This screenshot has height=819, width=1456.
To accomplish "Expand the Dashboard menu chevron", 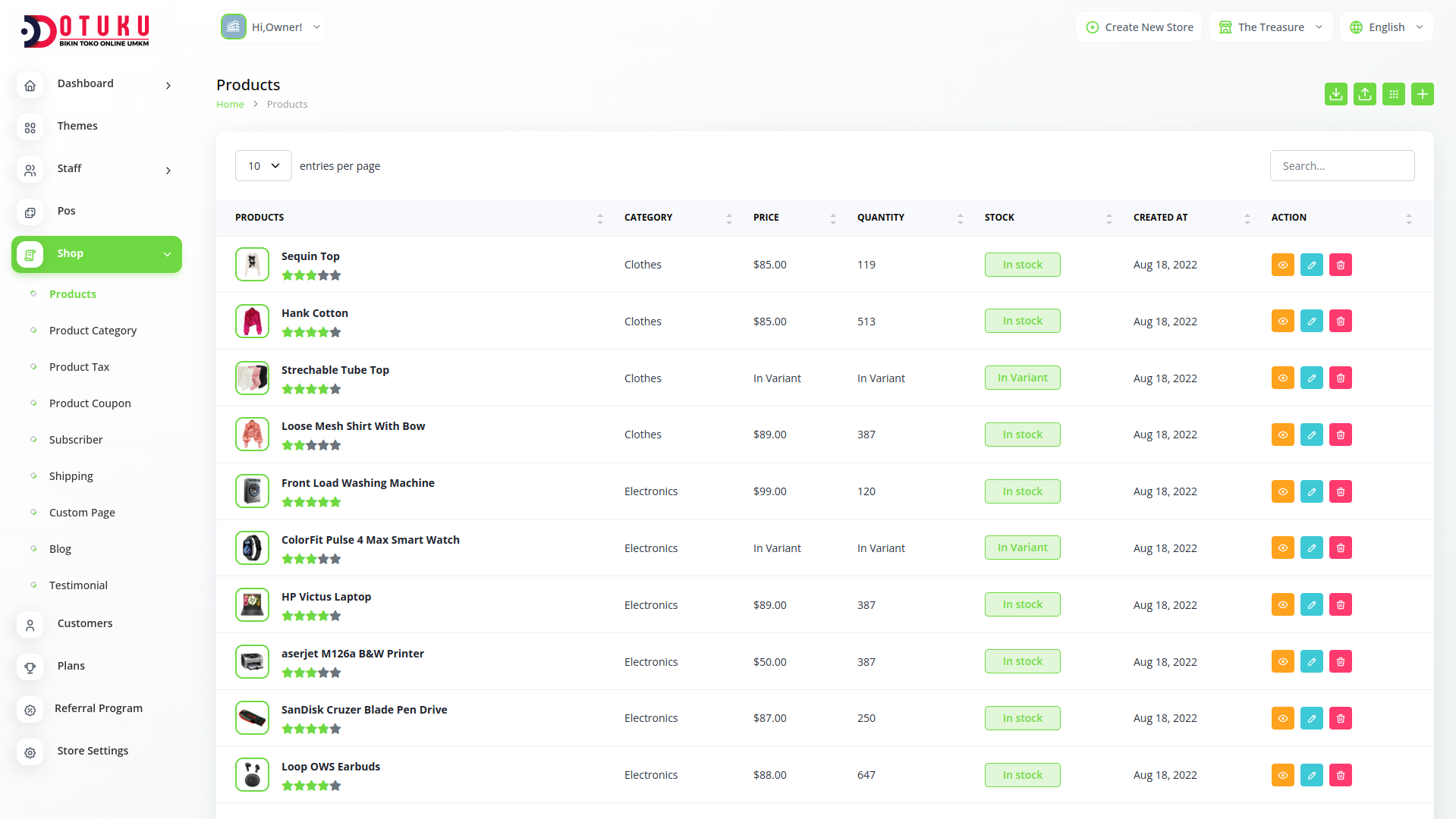I will click(x=168, y=86).
